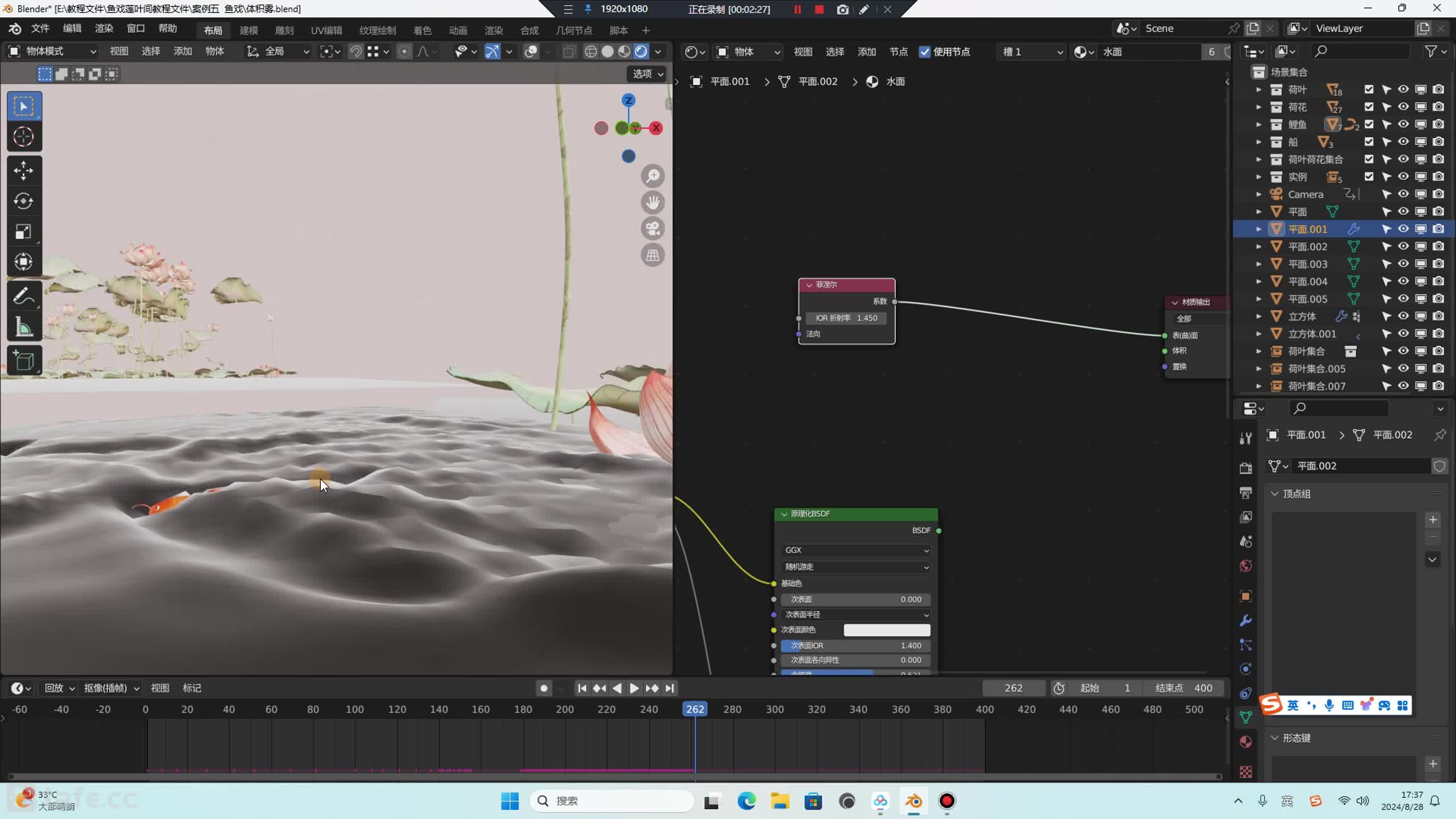Select the Rotate tool
1456x819 pixels.
(24, 201)
